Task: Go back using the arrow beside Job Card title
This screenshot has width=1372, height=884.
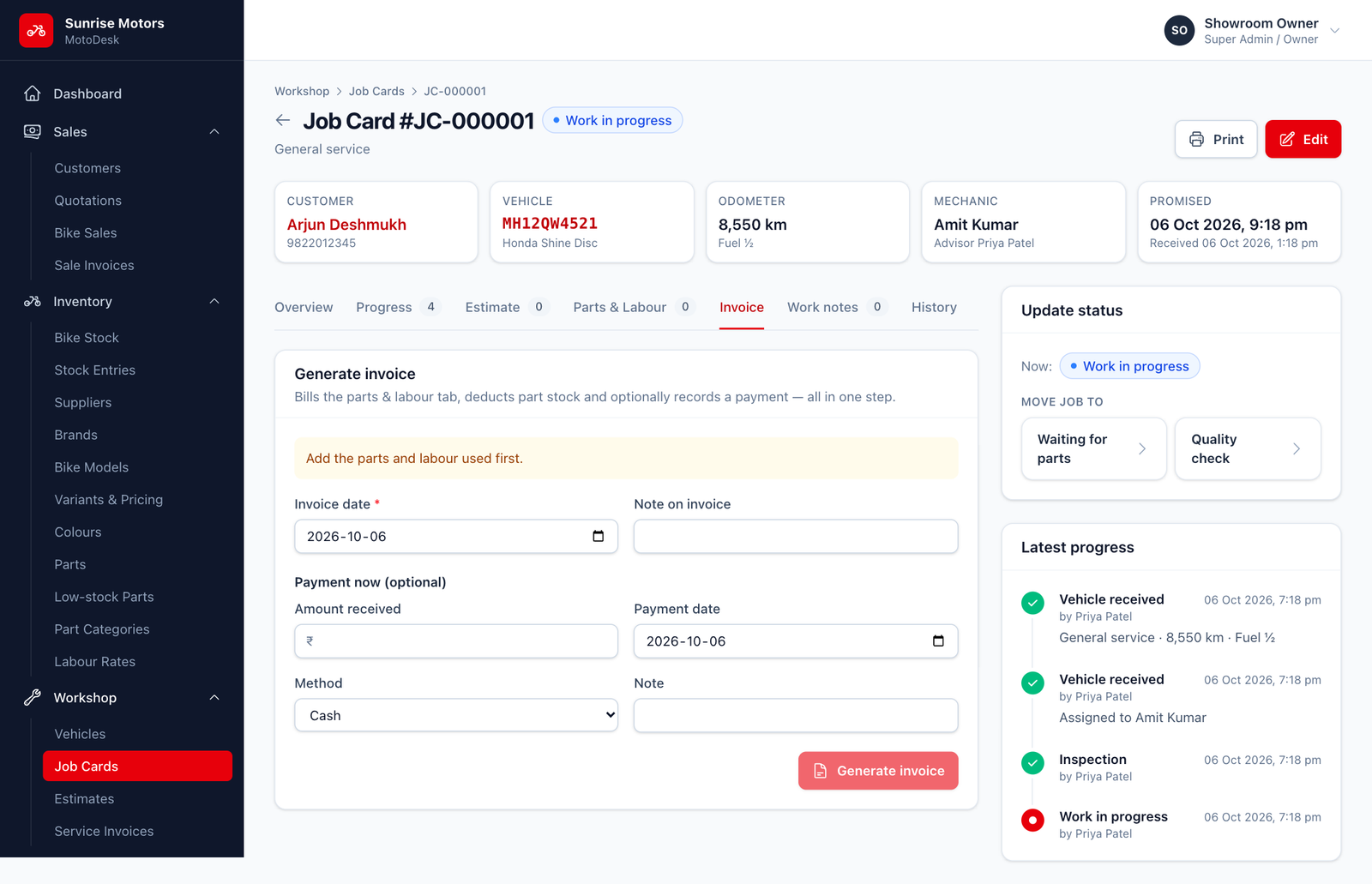Action: (x=283, y=120)
